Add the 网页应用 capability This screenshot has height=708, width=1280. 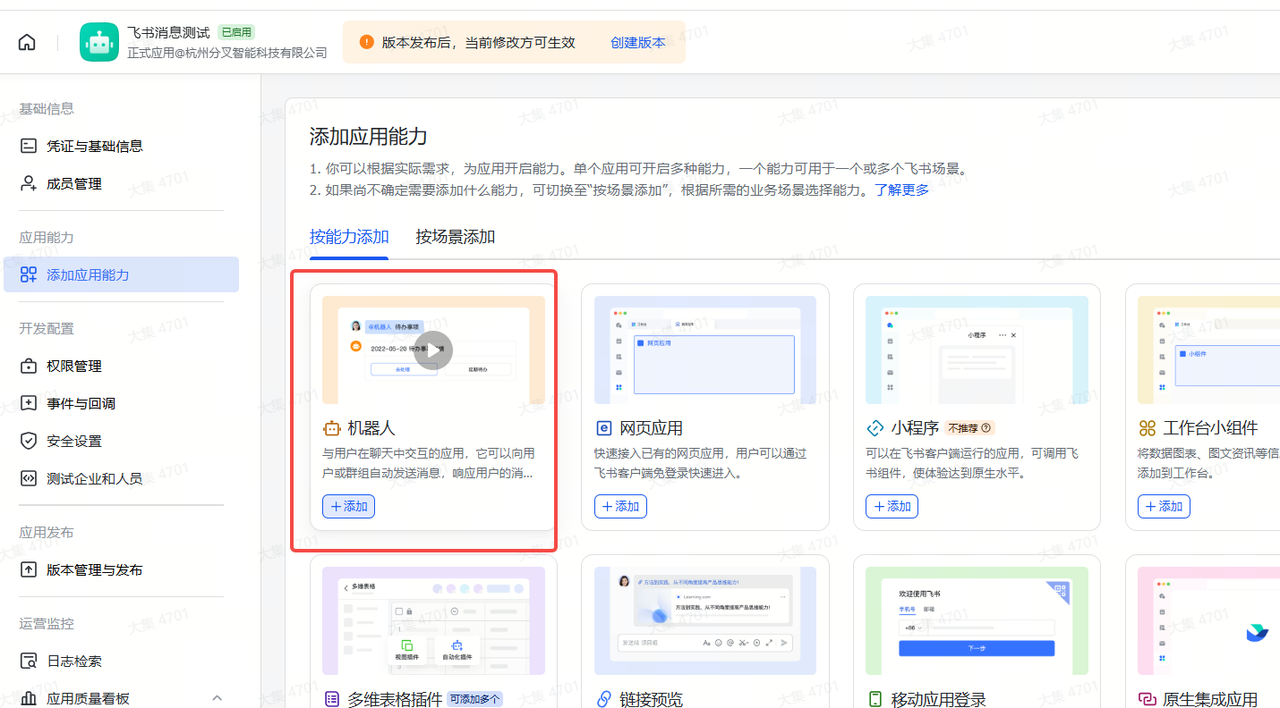tap(620, 506)
